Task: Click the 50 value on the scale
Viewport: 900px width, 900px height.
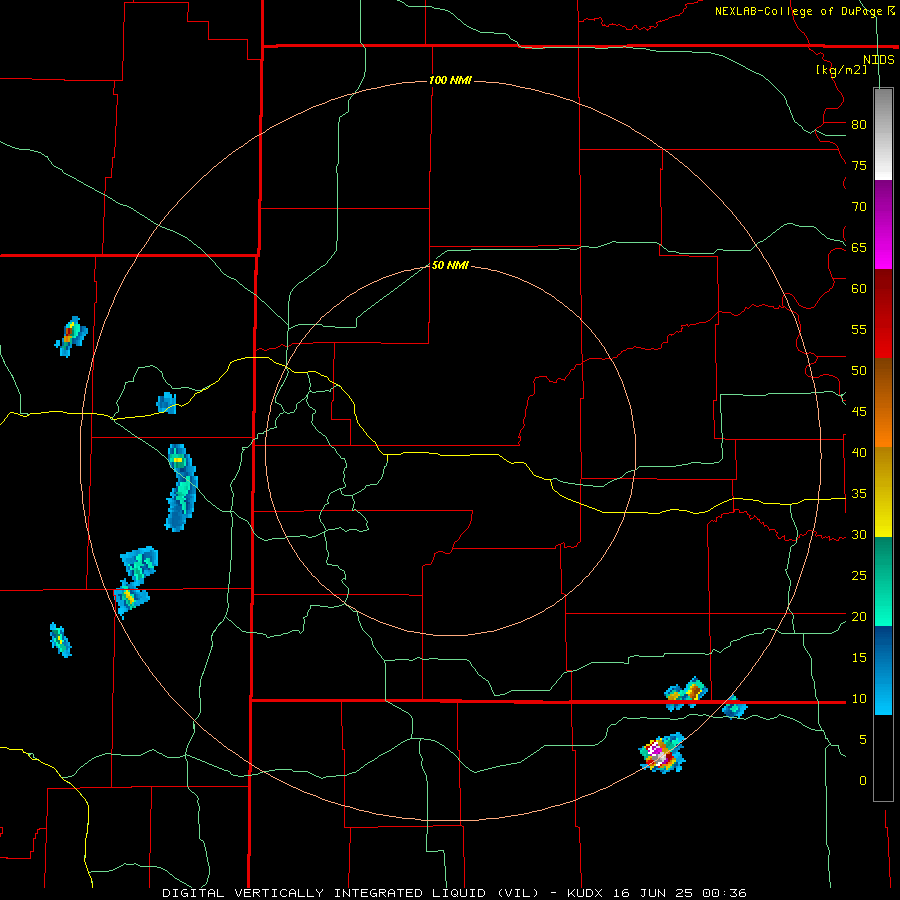Action: click(859, 370)
